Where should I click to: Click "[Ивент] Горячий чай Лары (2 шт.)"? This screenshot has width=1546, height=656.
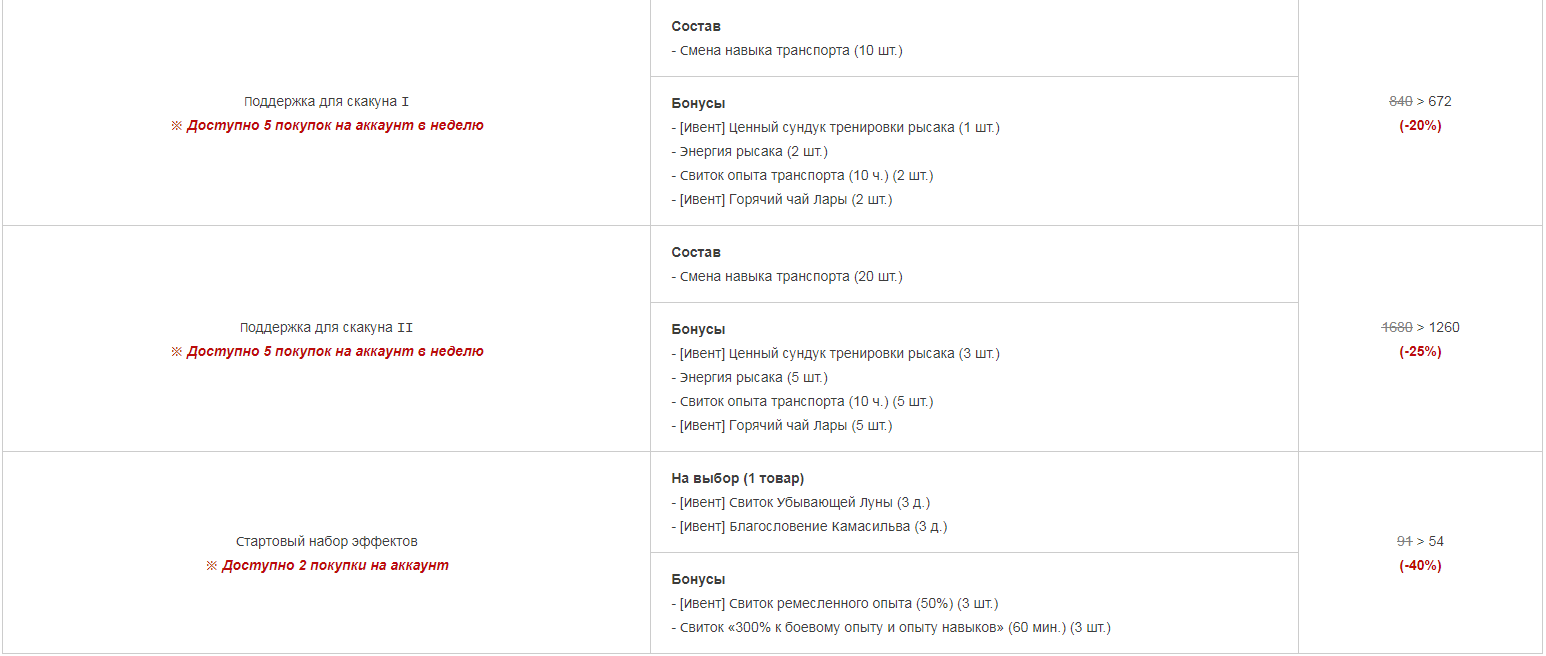(x=782, y=200)
